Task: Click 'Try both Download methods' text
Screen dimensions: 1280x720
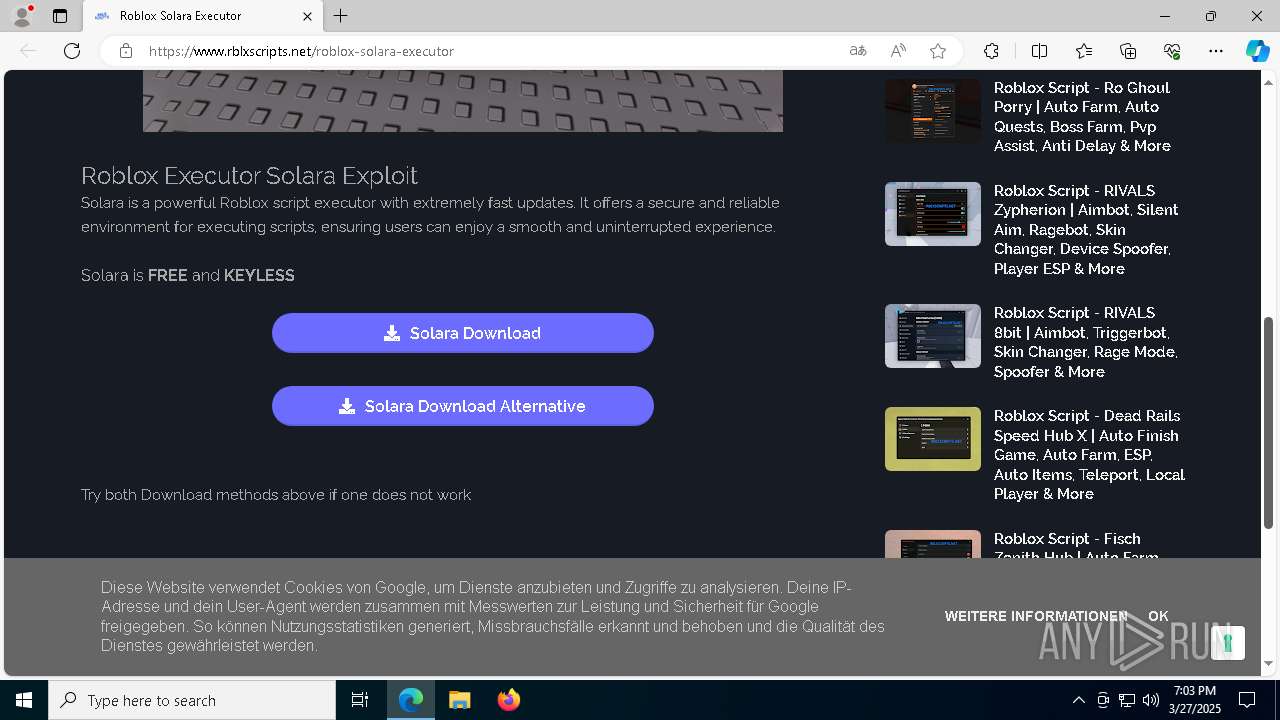Action: coord(276,495)
